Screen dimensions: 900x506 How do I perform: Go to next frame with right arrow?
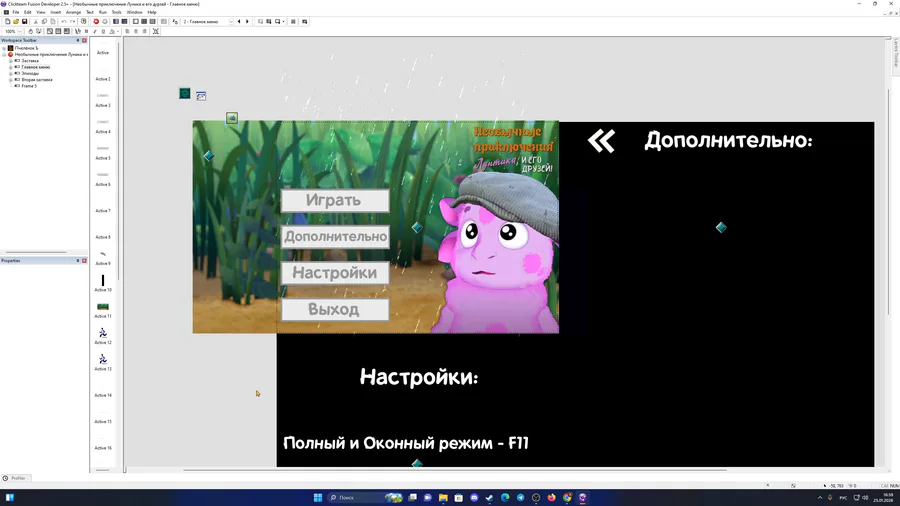[247, 21]
